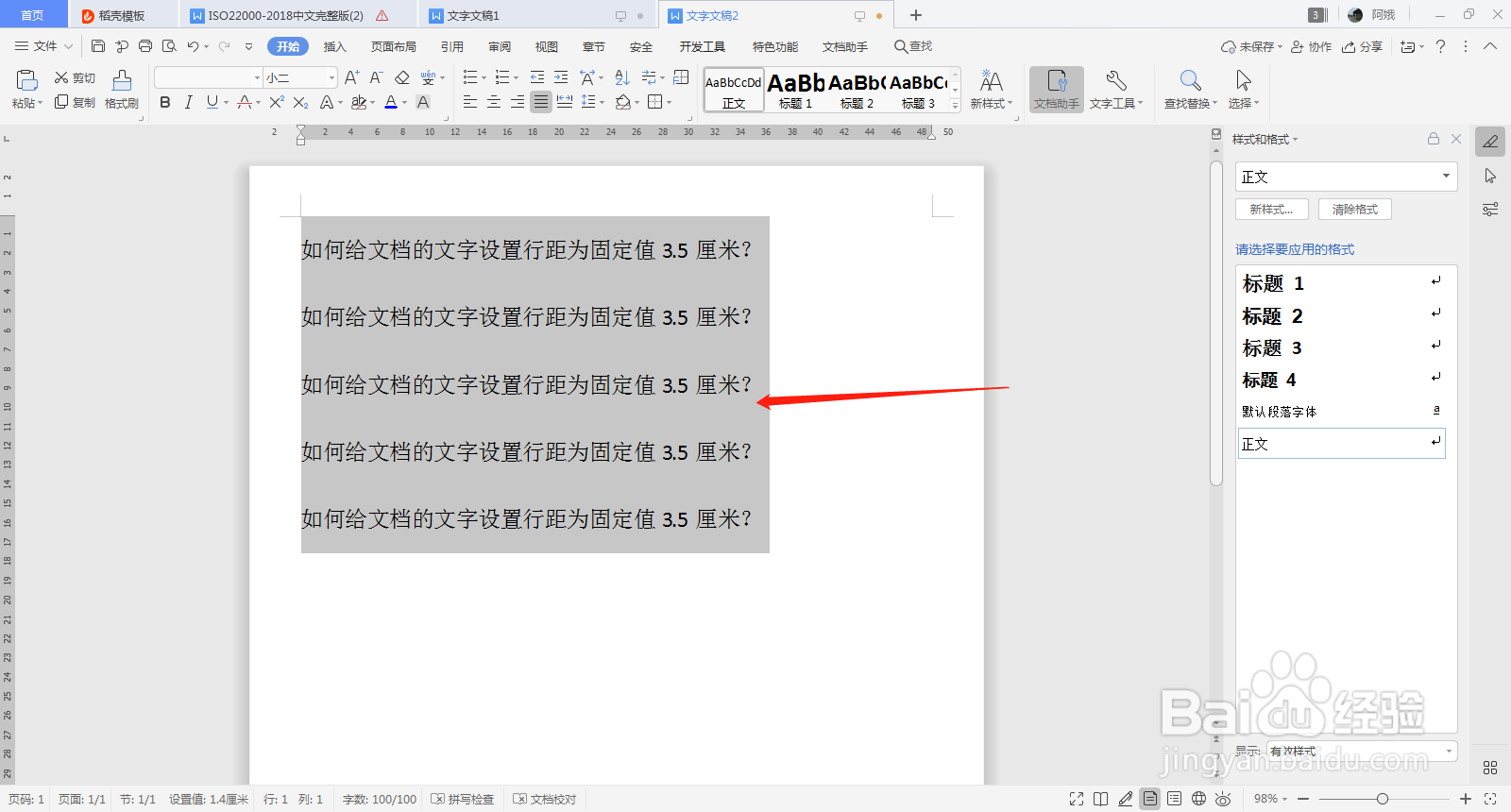Select the Format Painter (格式刷) tool

(122, 91)
